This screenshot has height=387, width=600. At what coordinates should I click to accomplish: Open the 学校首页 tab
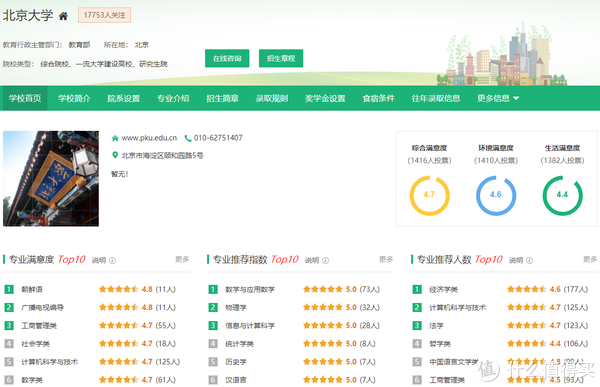tap(25, 98)
